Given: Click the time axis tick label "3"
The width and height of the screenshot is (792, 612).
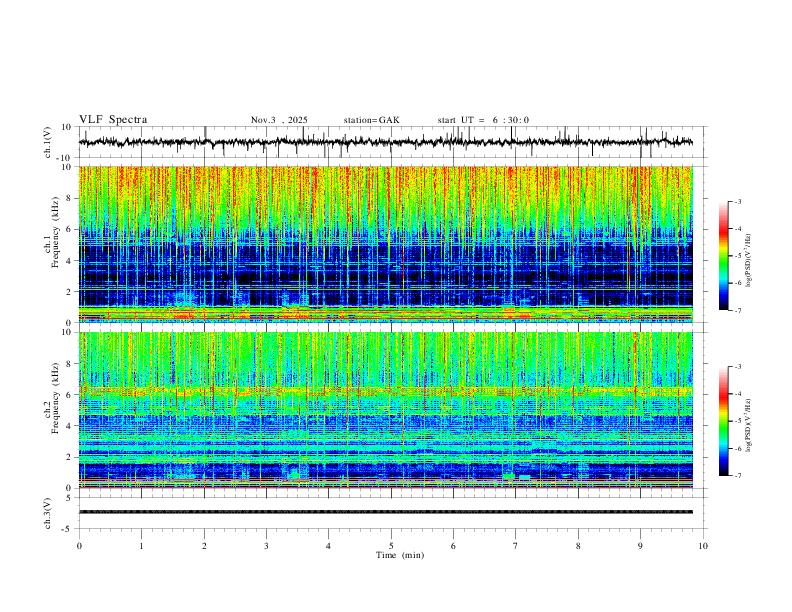Looking at the screenshot, I should tap(266, 546).
